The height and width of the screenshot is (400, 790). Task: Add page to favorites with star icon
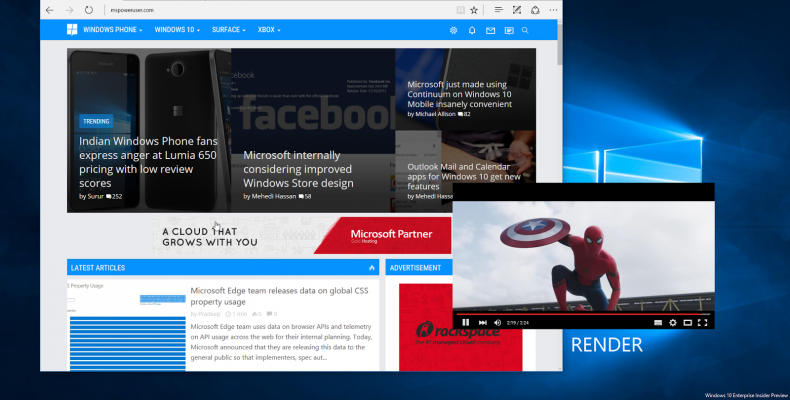(x=474, y=10)
